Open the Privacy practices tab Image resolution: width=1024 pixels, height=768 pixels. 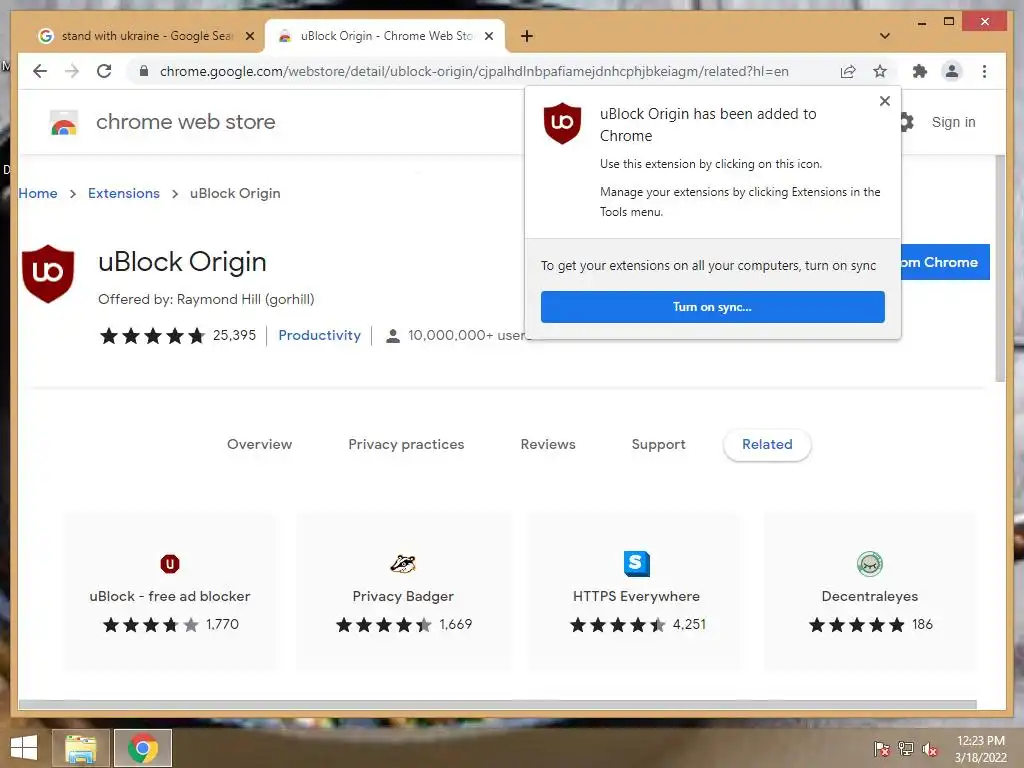[x=406, y=444]
